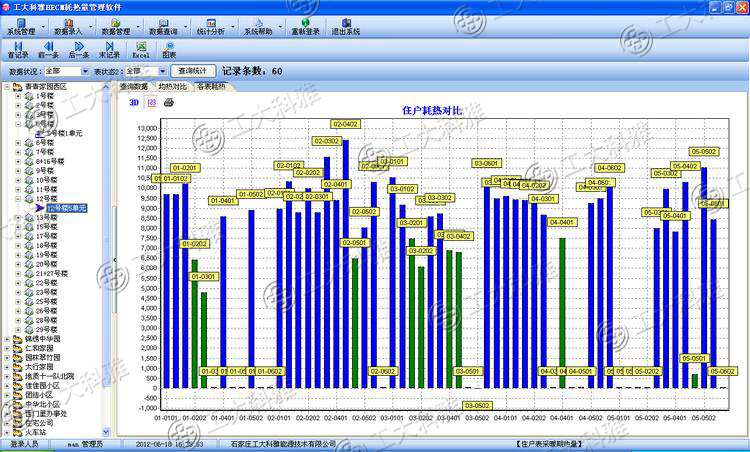Select the 21+27号楼 tree item
Image resolution: width=750 pixels, height=452 pixels.
(x=52, y=274)
